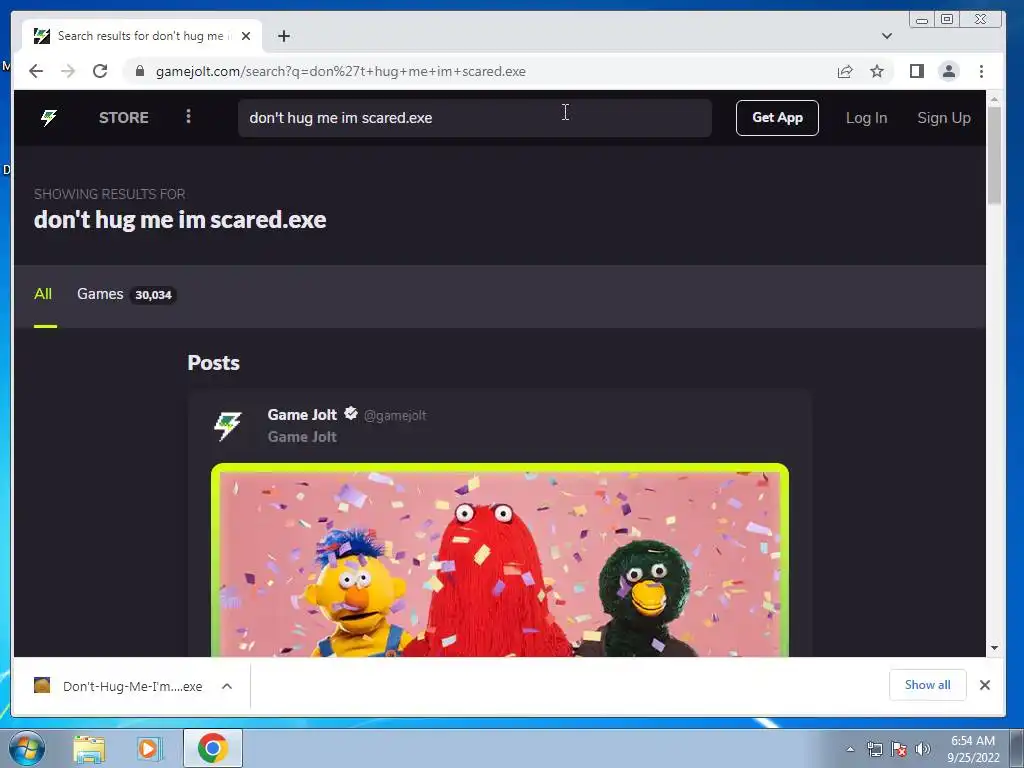Open a new tab with the plus button
The image size is (1024, 768).
pyautogui.click(x=283, y=36)
